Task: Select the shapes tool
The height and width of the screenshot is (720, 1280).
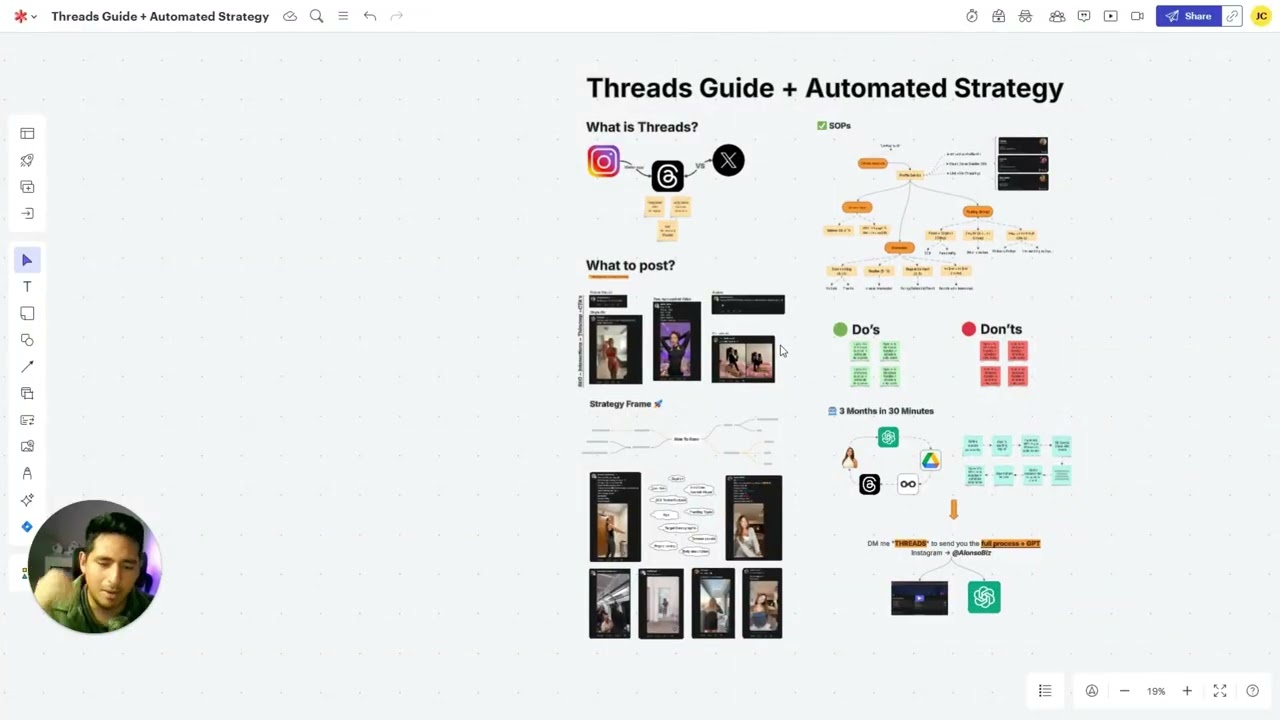Action: pyautogui.click(x=27, y=340)
